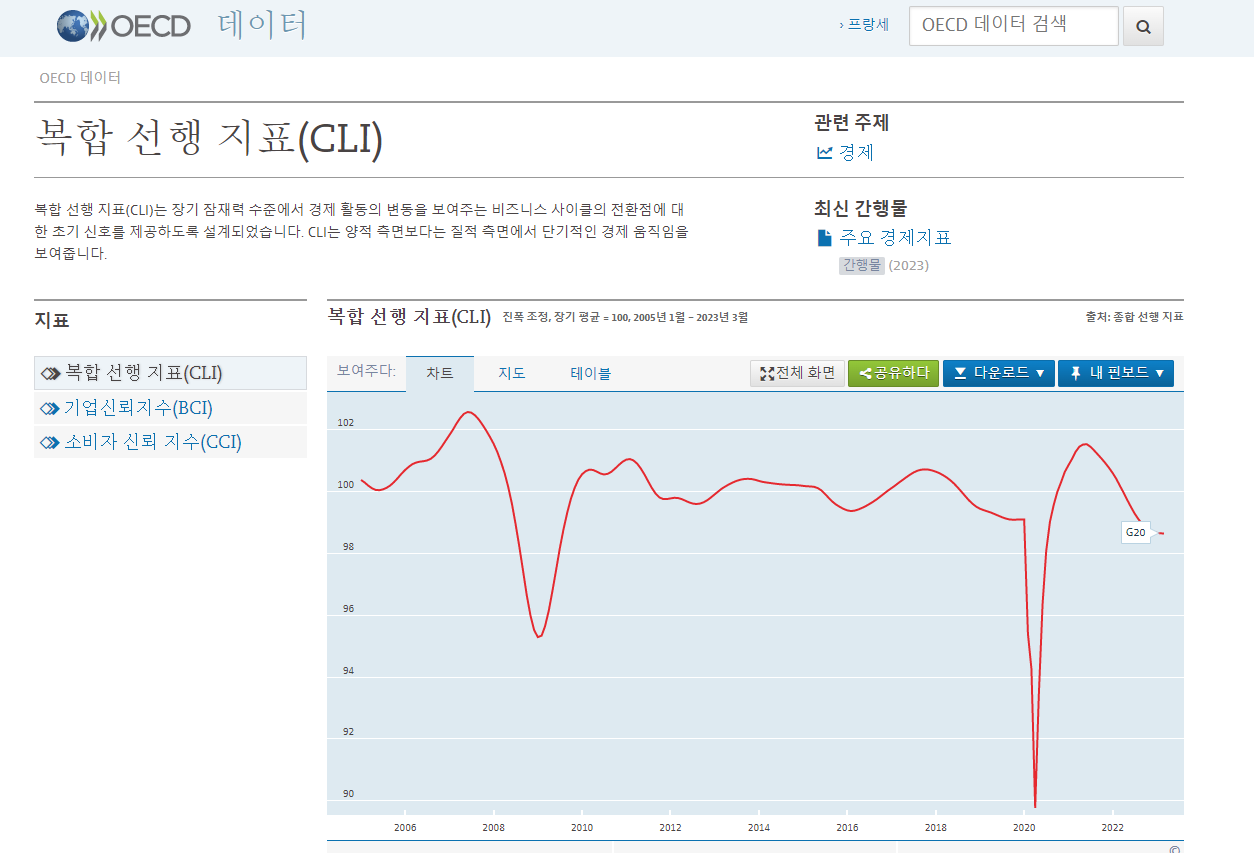The image size is (1254, 853).
Task: Click the search magnifier icon
Action: point(1142,26)
